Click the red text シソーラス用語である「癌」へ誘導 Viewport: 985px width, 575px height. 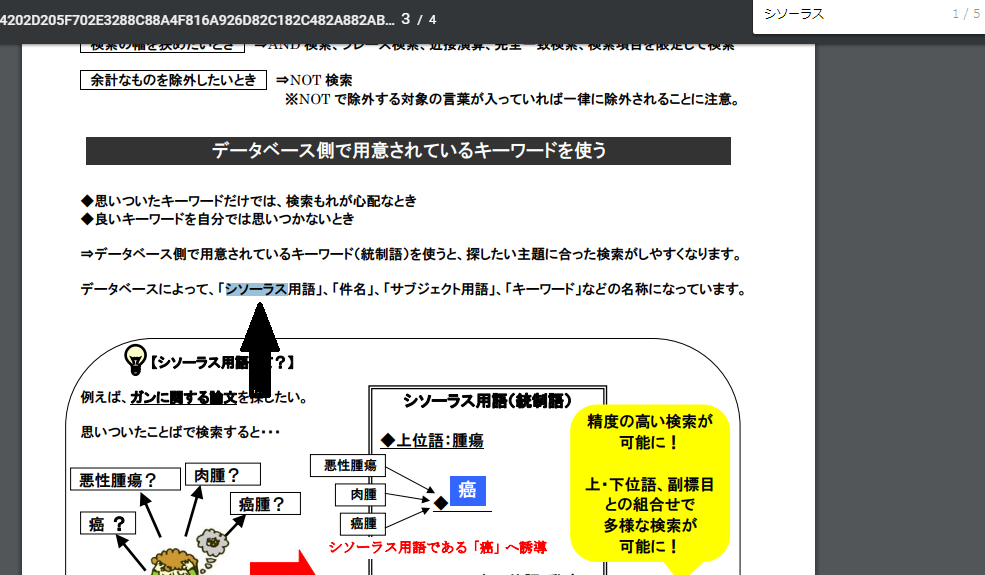[x=437, y=547]
